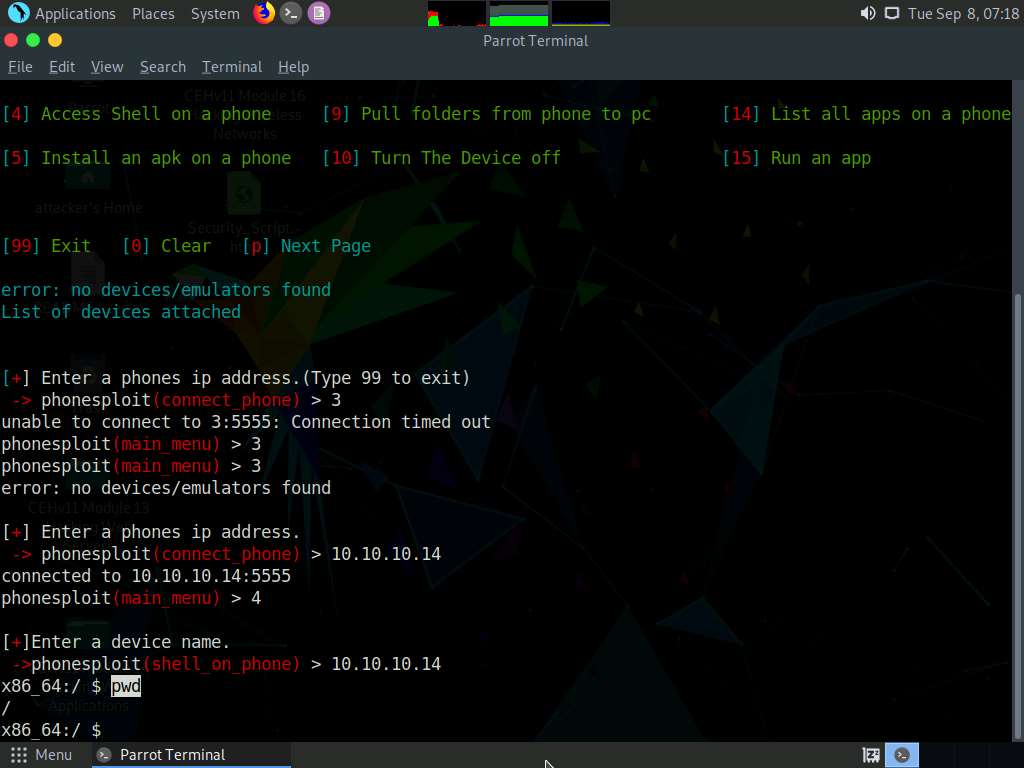1024x768 pixels.
Task: Open the Menu launcher in bottom-left corner
Action: point(43,755)
